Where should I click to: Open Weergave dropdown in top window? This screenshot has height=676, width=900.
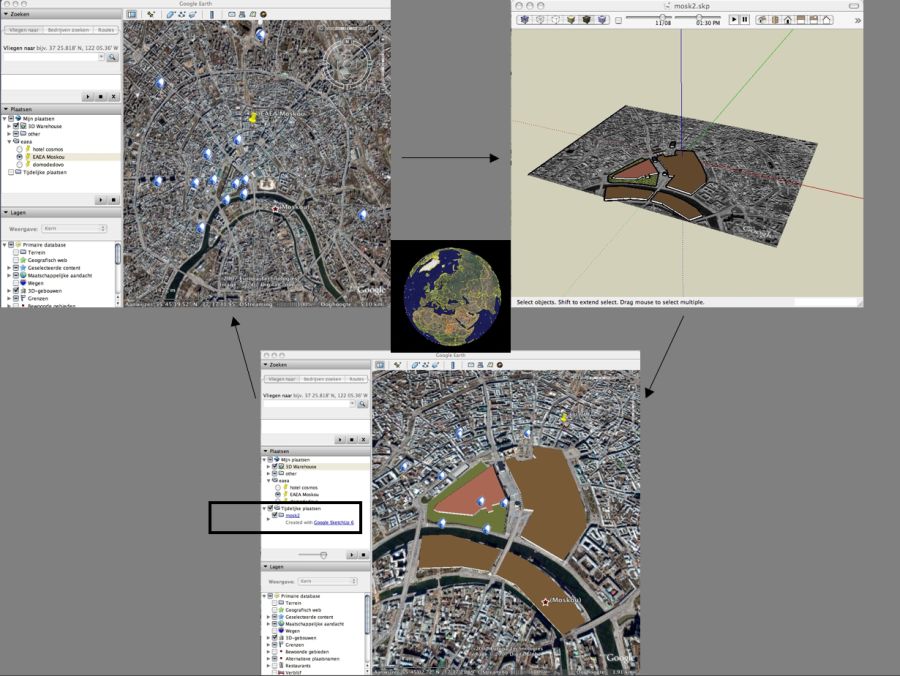point(75,228)
